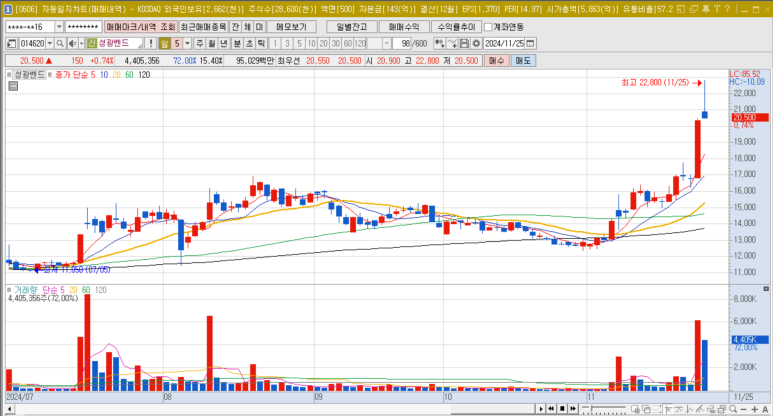This screenshot has width=773, height=416.
Task: Open the account number dropdown
Action: click(59, 27)
